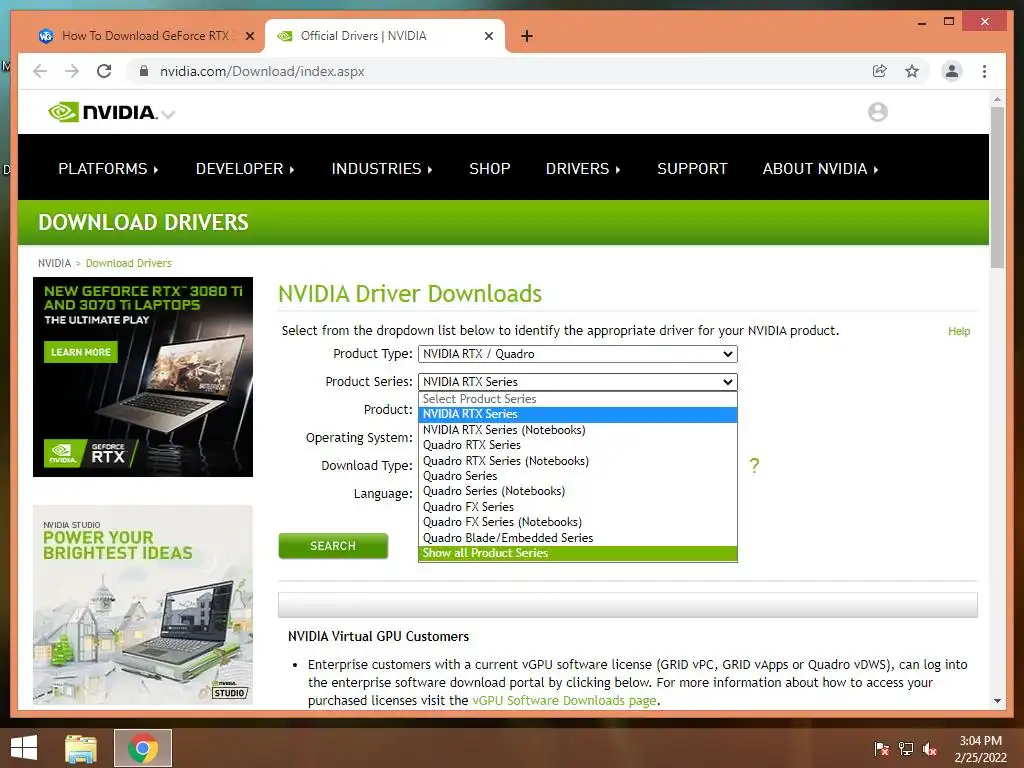1024x768 pixels.
Task: Click the browser forward arrow
Action: point(72,71)
